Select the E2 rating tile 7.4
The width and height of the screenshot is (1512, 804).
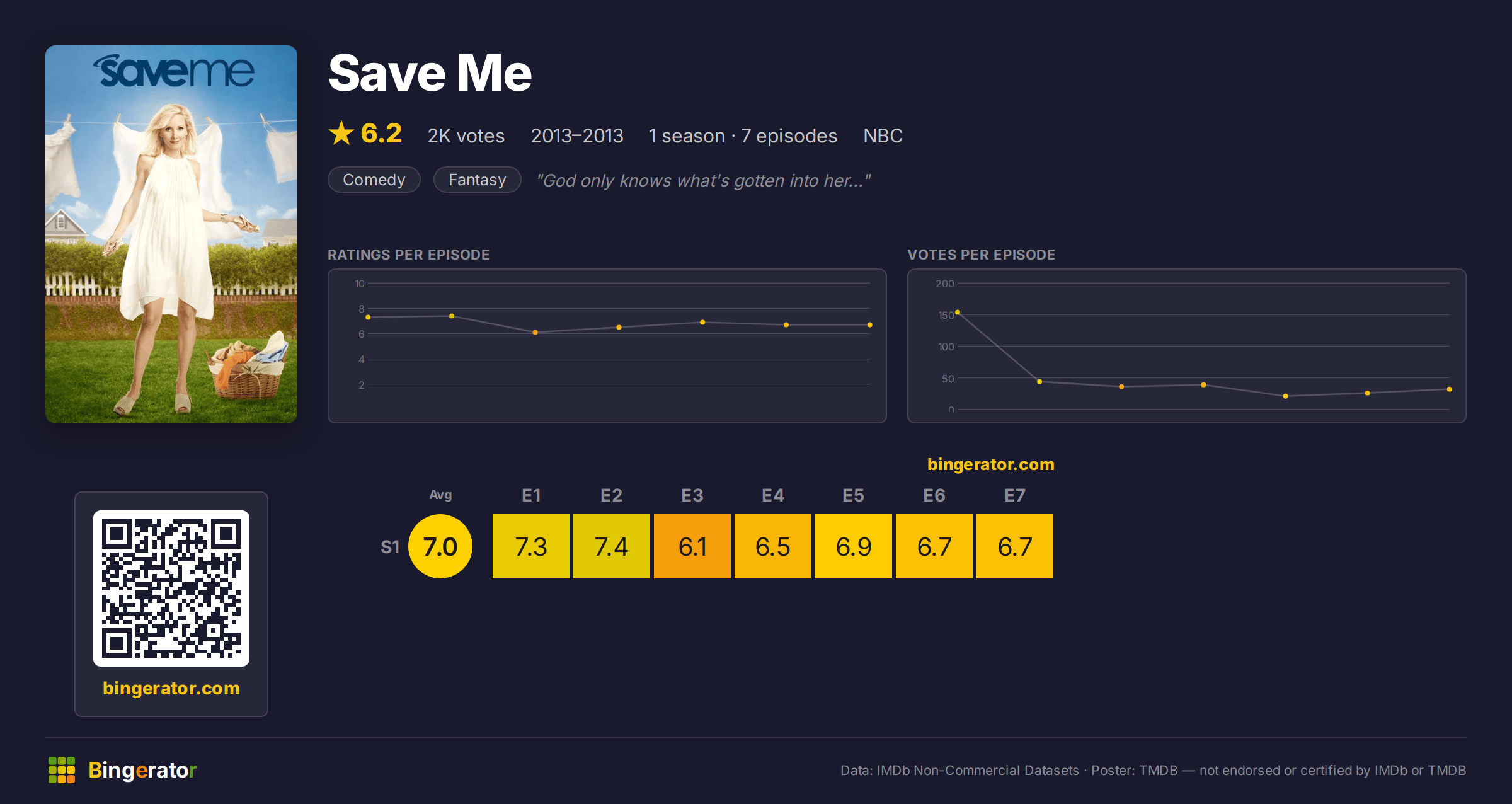click(x=612, y=546)
